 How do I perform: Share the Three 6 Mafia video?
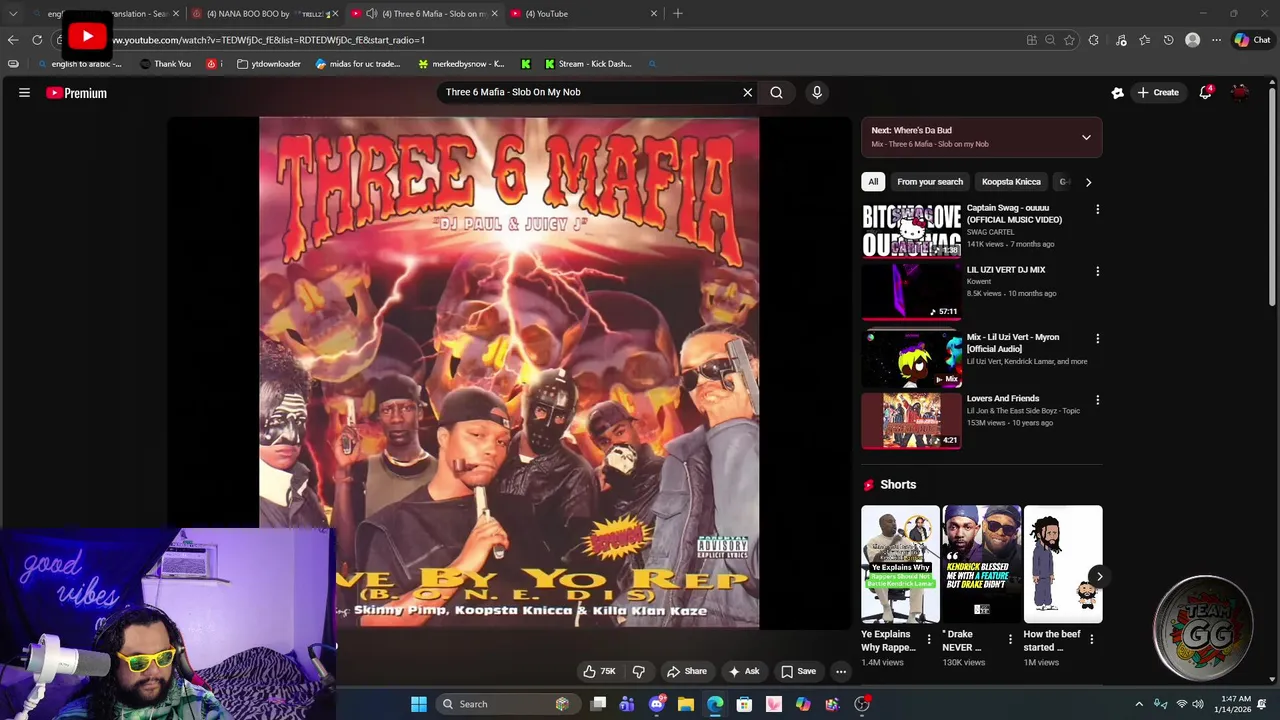pos(686,672)
